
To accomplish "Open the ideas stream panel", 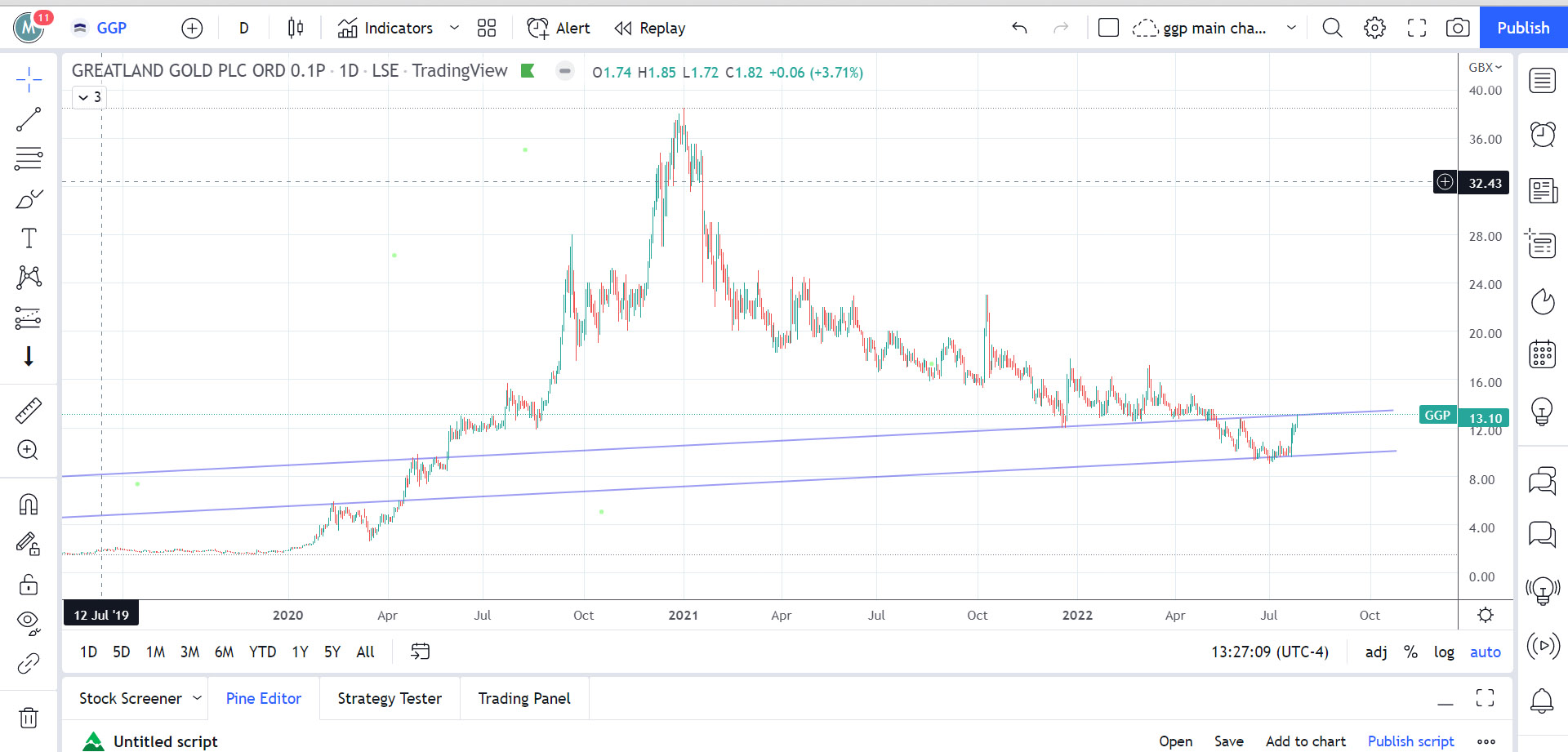I will 1543,590.
